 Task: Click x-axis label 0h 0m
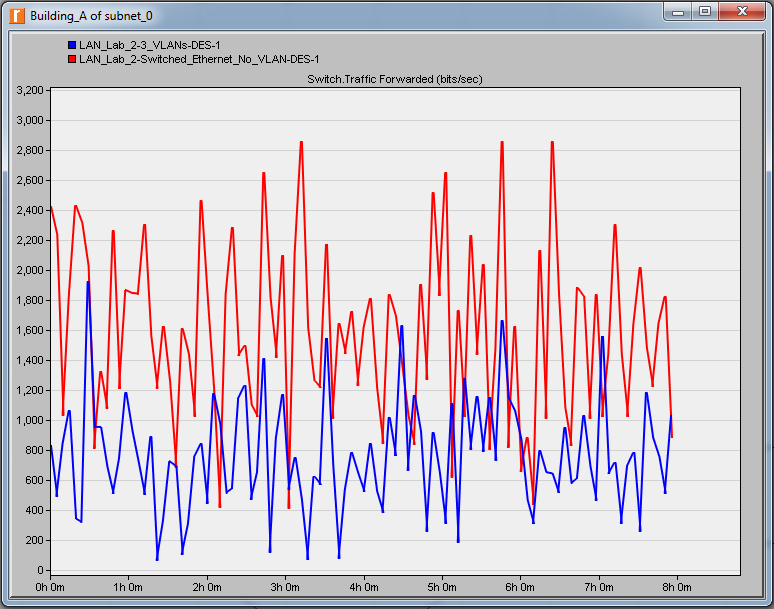pos(50,587)
